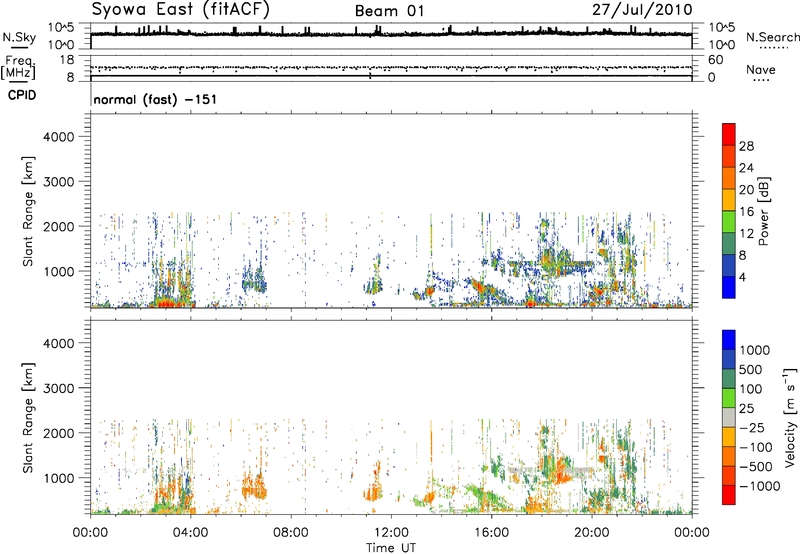
Task: Click the '1000' velocity colorbar tick
Action: (x=755, y=350)
